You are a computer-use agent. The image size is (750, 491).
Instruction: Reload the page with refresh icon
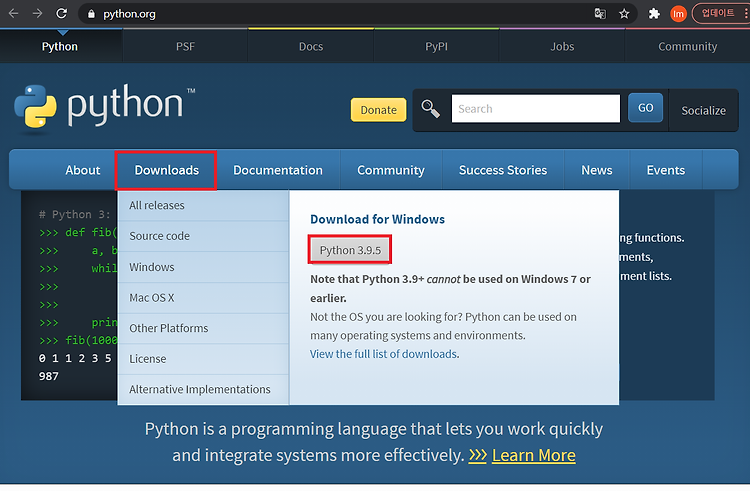pyautogui.click(x=61, y=13)
